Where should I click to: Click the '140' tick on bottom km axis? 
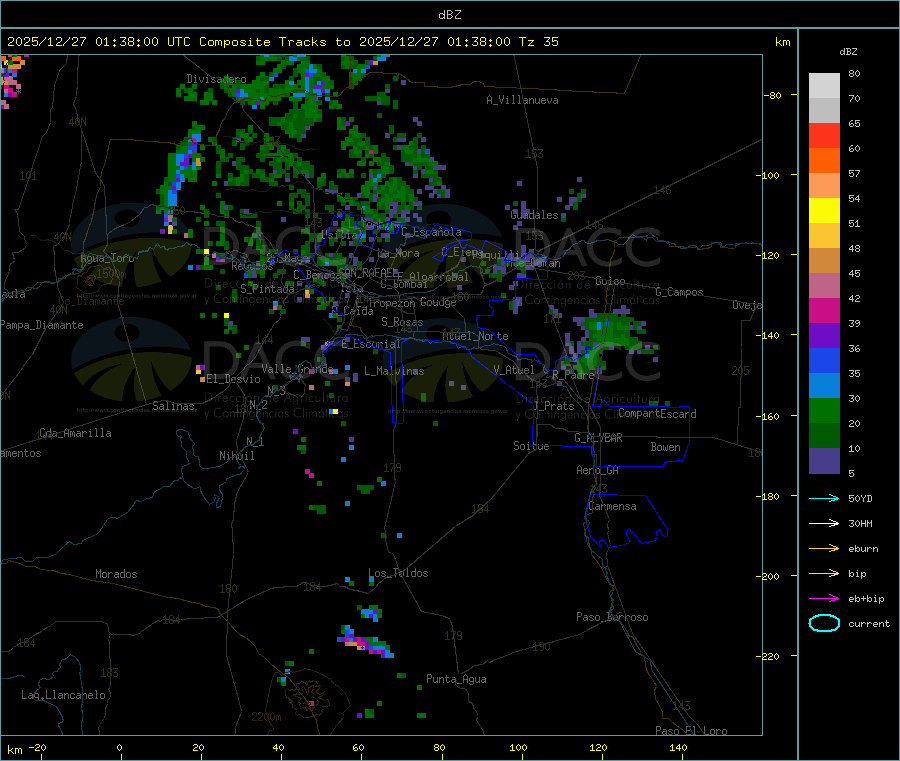[678, 747]
